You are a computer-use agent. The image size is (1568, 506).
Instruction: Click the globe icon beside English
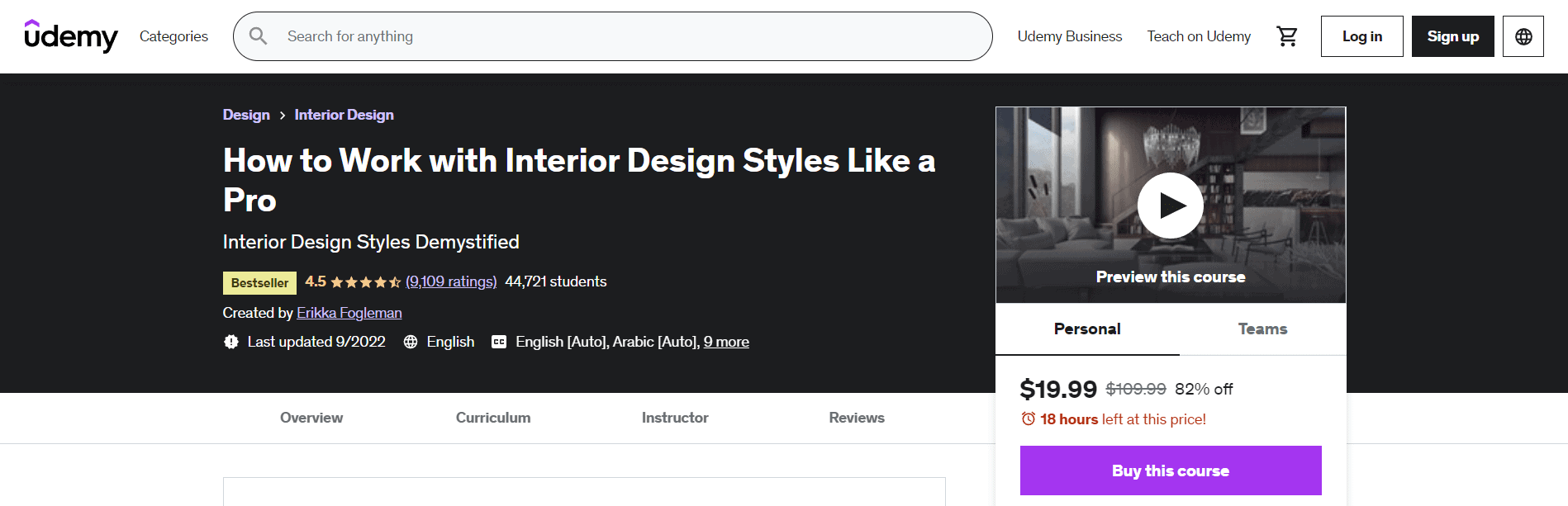click(411, 342)
